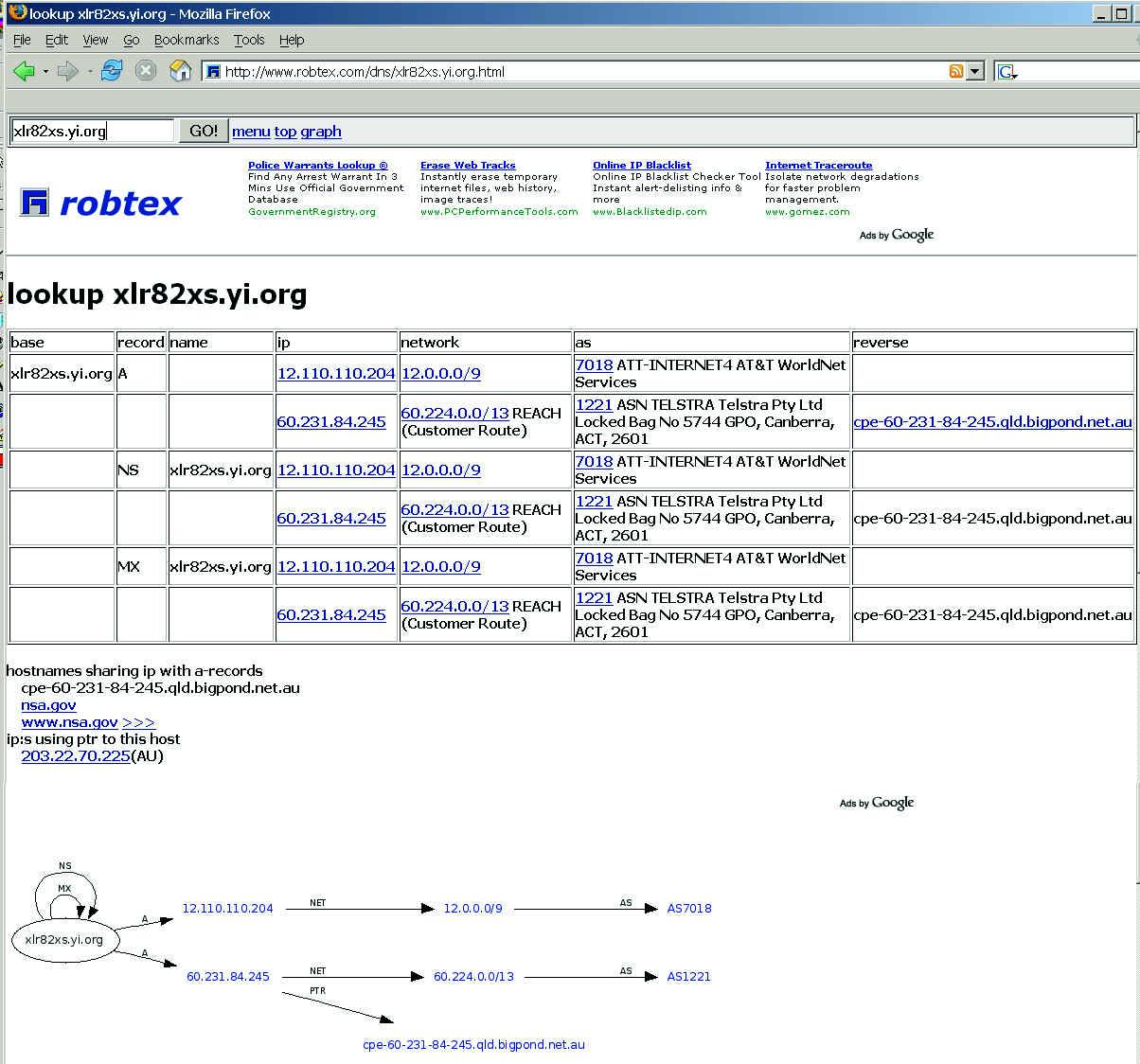Click the robtex logo
Image resolution: width=1140 pixels, height=1064 pixels.
click(100, 203)
